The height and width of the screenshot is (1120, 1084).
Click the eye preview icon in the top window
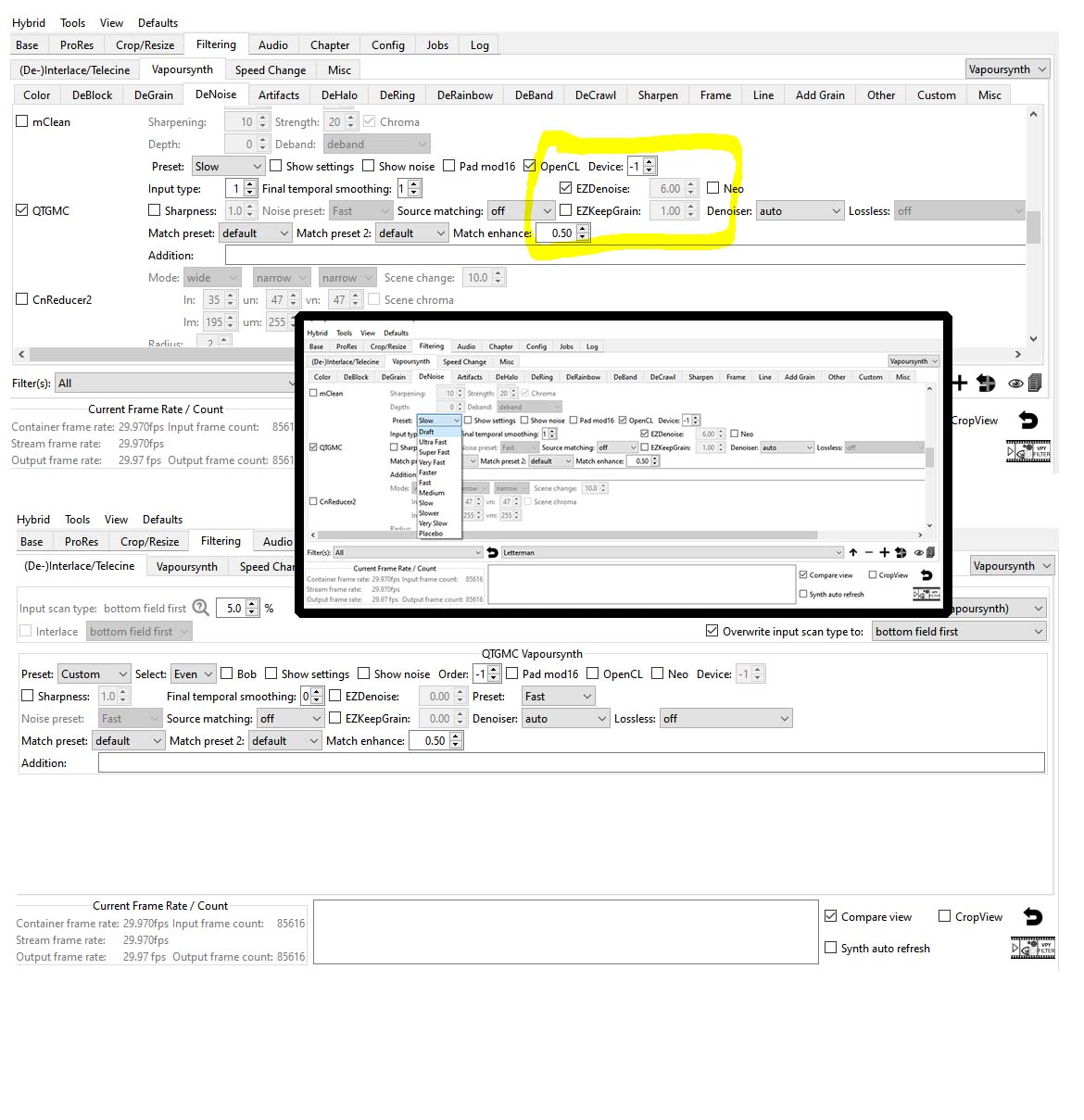(x=1015, y=384)
